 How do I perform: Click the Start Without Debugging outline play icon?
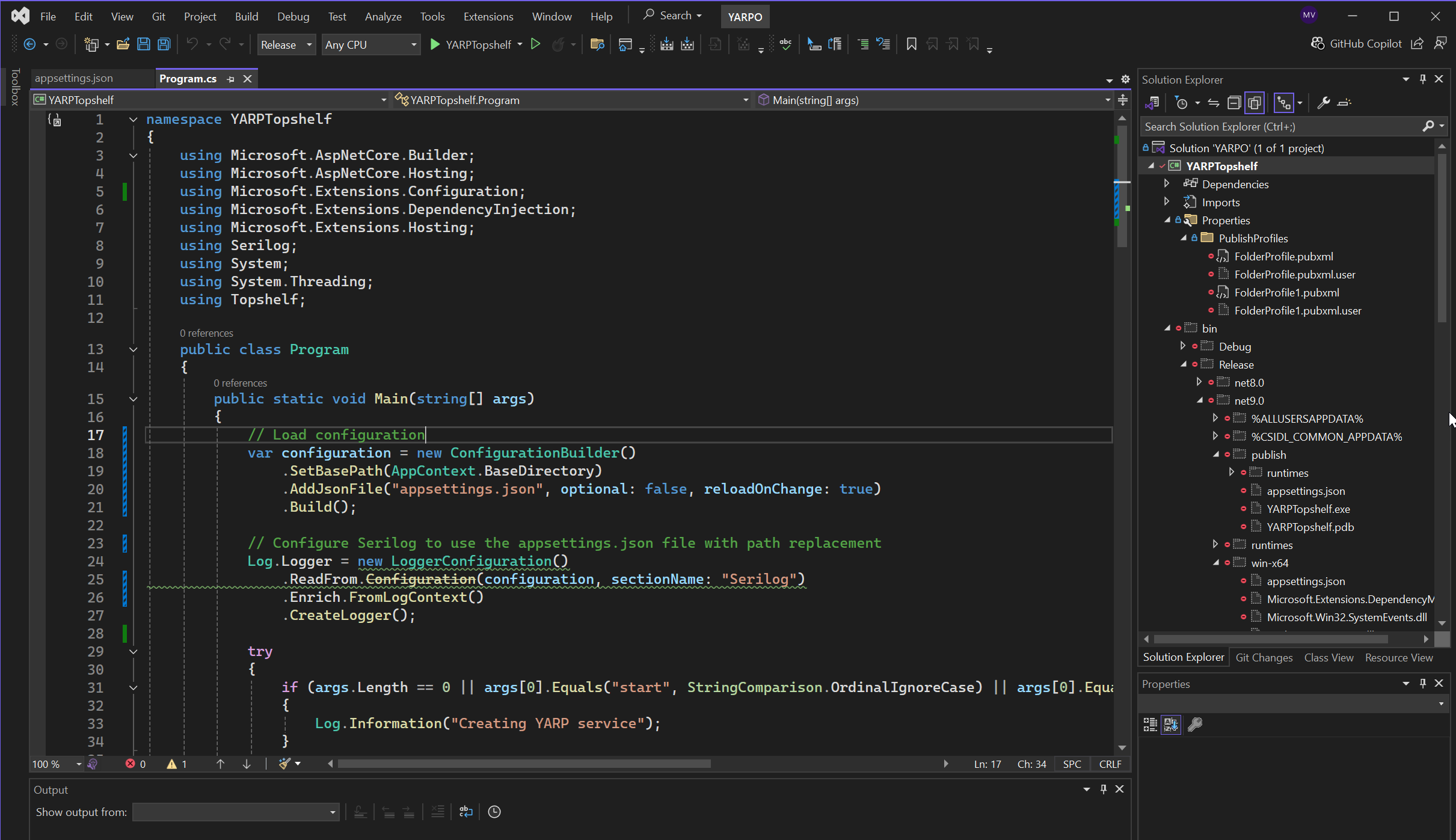pyautogui.click(x=535, y=44)
